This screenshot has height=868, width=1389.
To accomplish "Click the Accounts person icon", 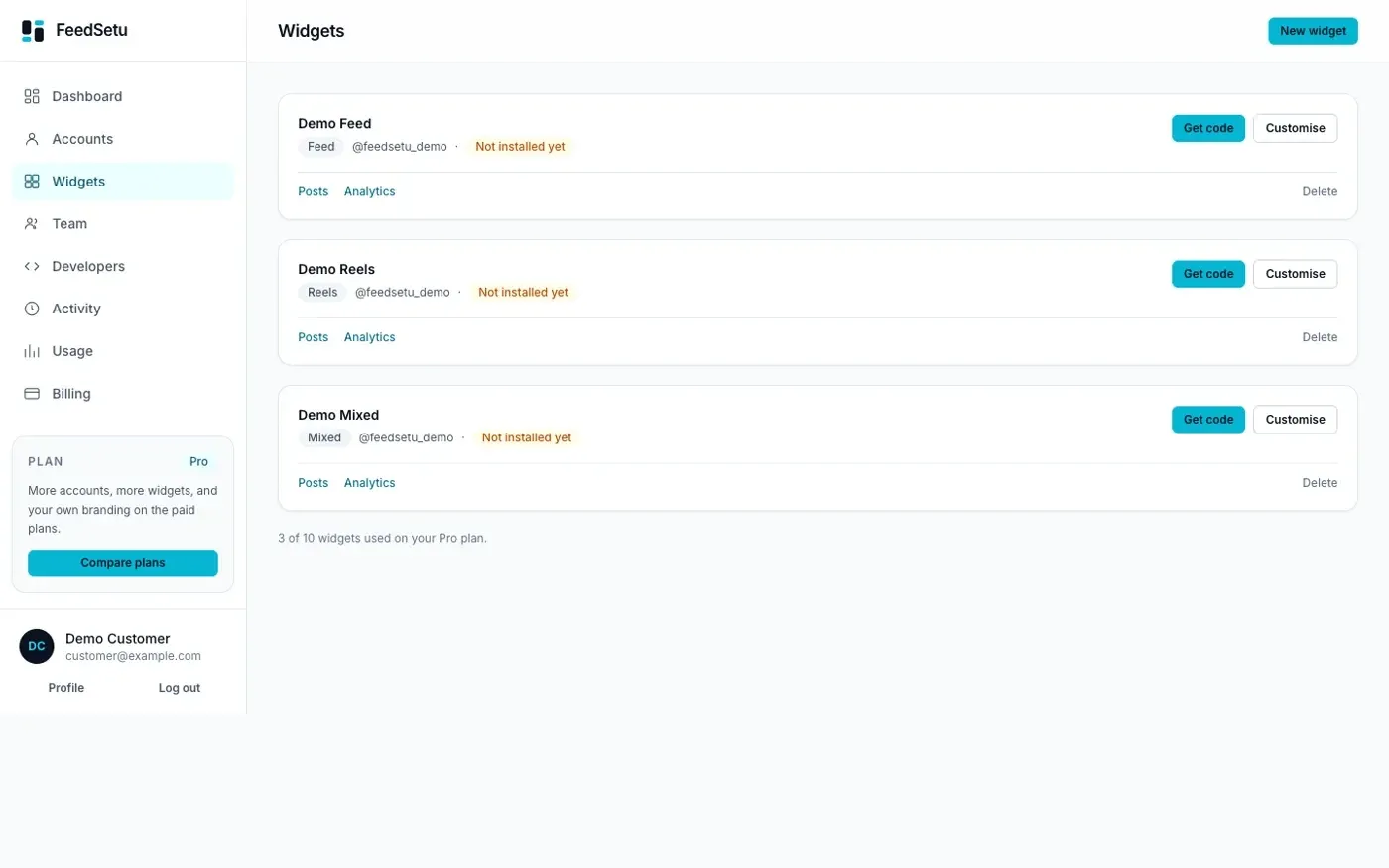I will tap(32, 139).
